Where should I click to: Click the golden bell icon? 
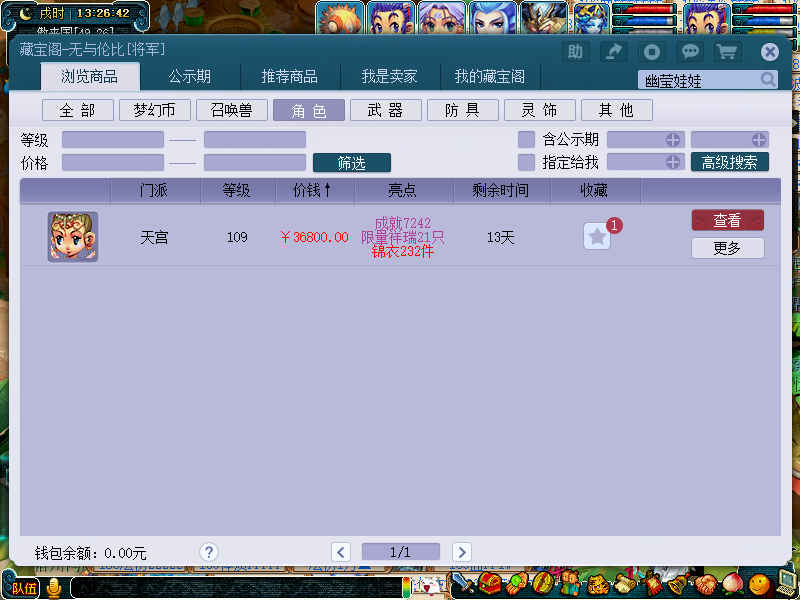[679, 584]
